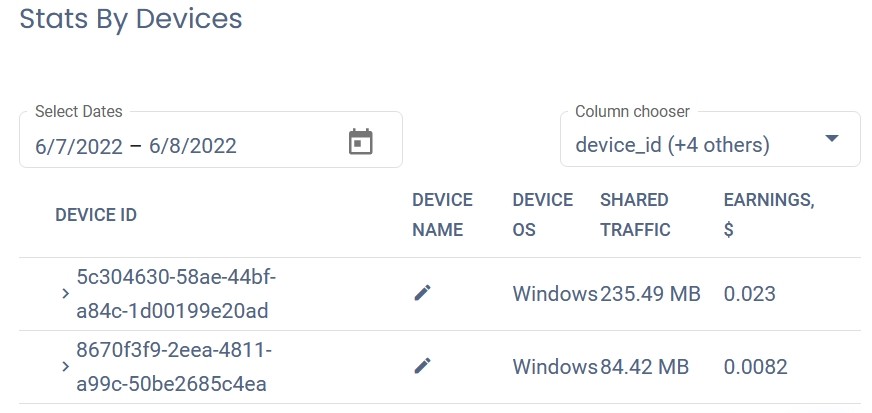Sort by SHARED TRAFFIC column header
872x413 pixels.
pos(635,215)
